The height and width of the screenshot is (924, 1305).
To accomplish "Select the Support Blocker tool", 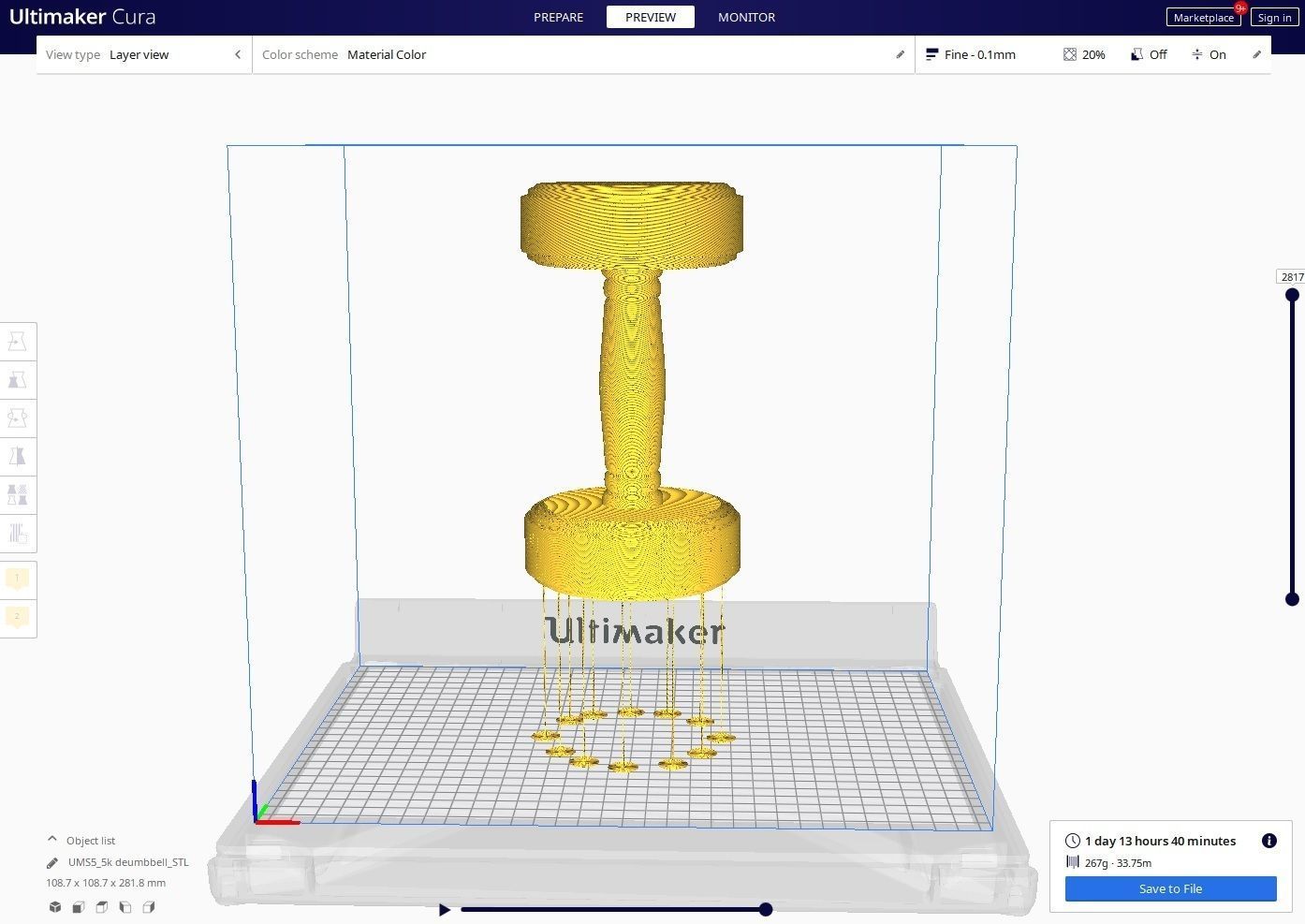I will [x=18, y=534].
